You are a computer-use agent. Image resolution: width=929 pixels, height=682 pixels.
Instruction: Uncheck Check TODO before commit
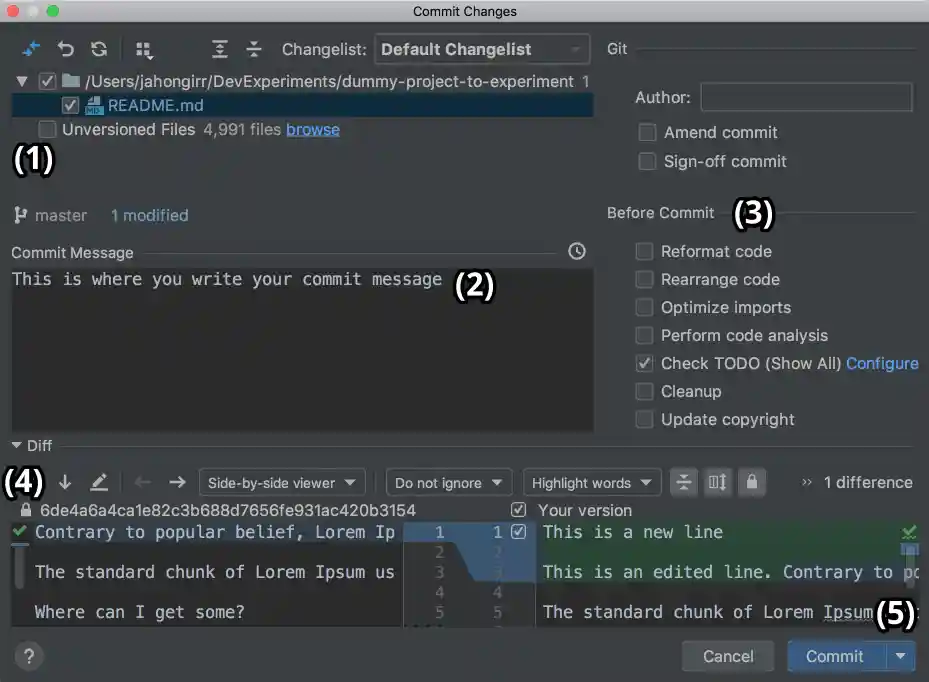point(644,363)
